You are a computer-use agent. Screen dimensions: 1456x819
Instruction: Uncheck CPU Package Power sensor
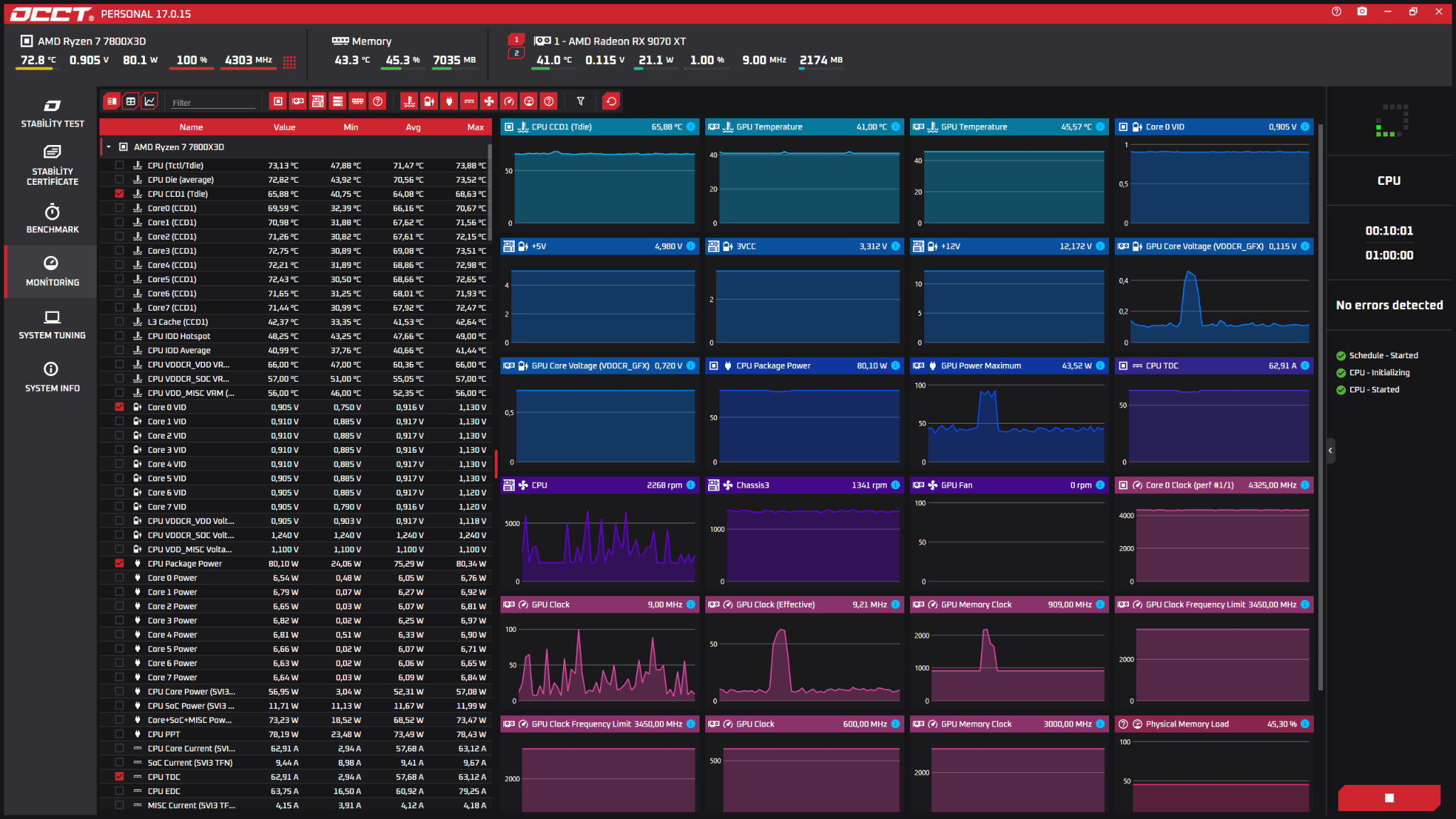coord(119,564)
